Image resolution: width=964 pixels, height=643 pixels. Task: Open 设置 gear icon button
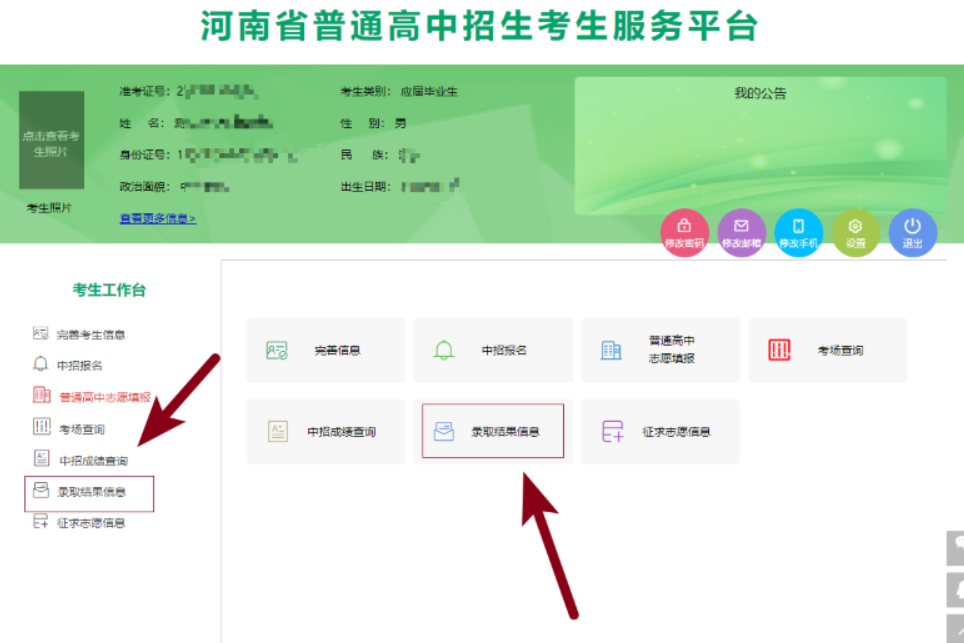[x=855, y=232]
